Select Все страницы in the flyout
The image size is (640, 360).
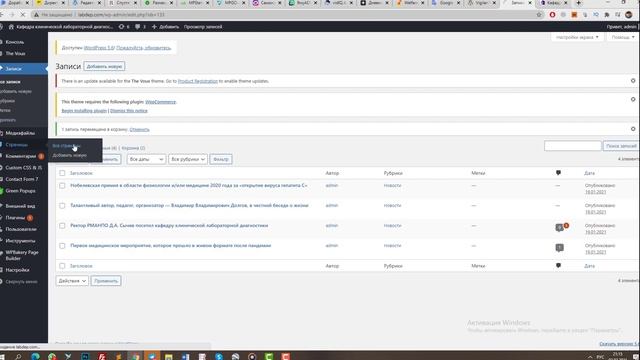pos(67,146)
